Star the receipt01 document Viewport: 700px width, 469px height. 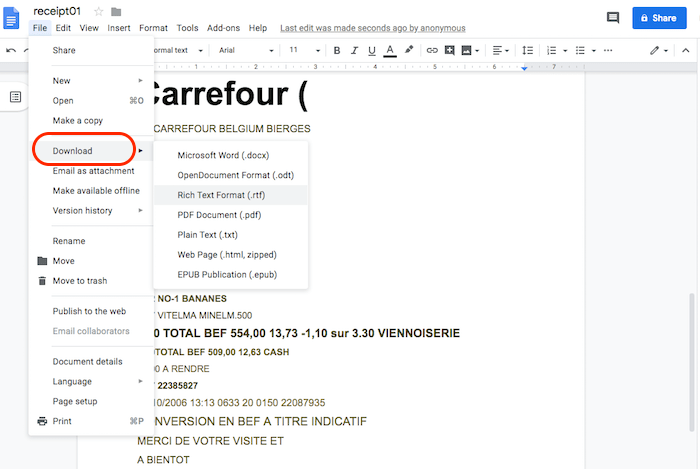(98, 11)
